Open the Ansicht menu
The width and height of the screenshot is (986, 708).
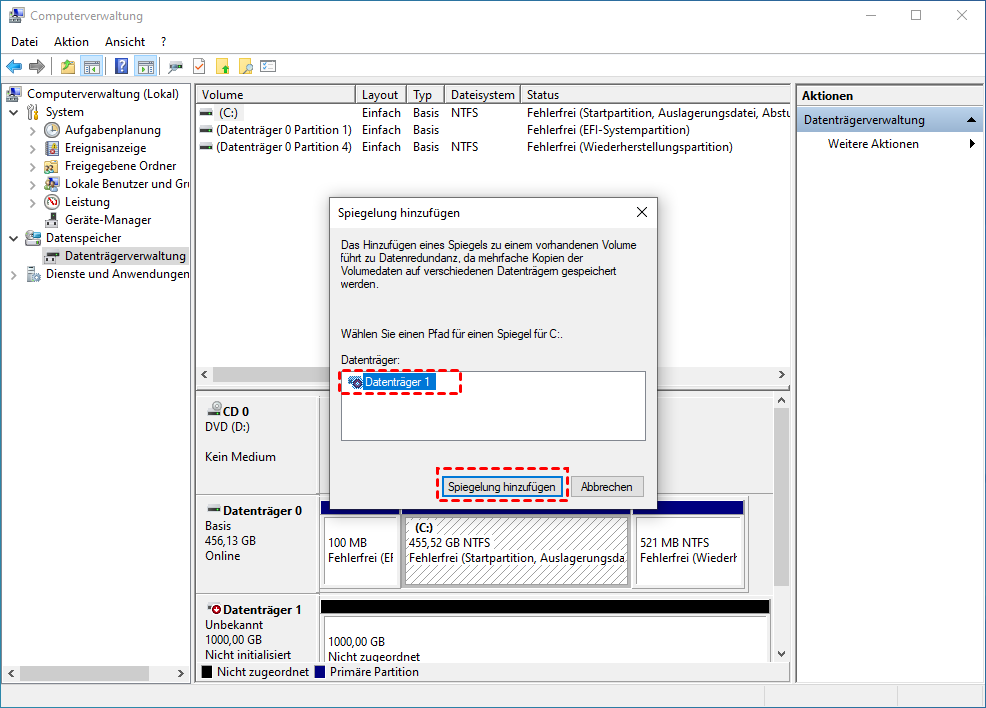click(125, 42)
